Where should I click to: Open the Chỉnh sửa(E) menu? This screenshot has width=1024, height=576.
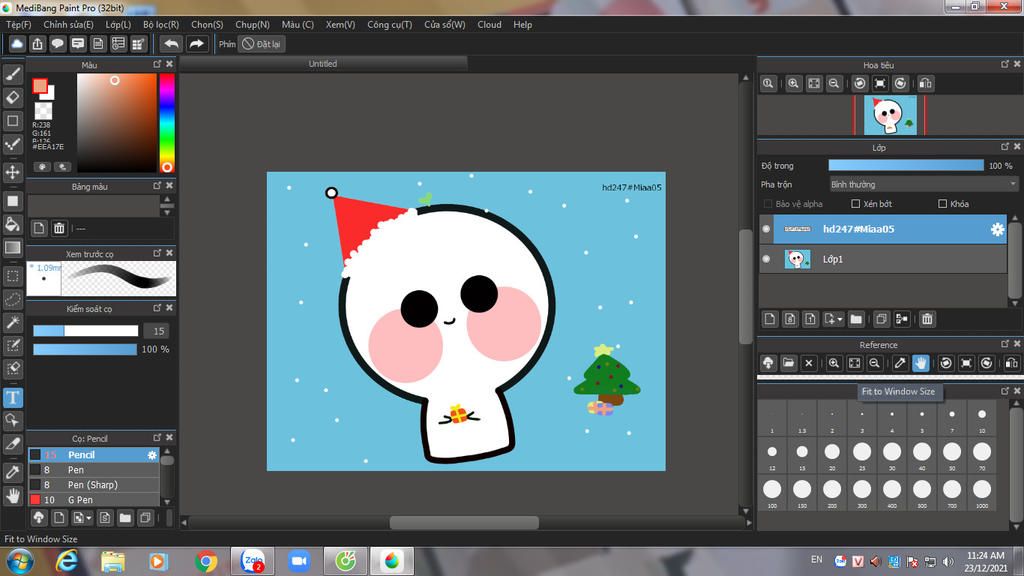click(69, 24)
